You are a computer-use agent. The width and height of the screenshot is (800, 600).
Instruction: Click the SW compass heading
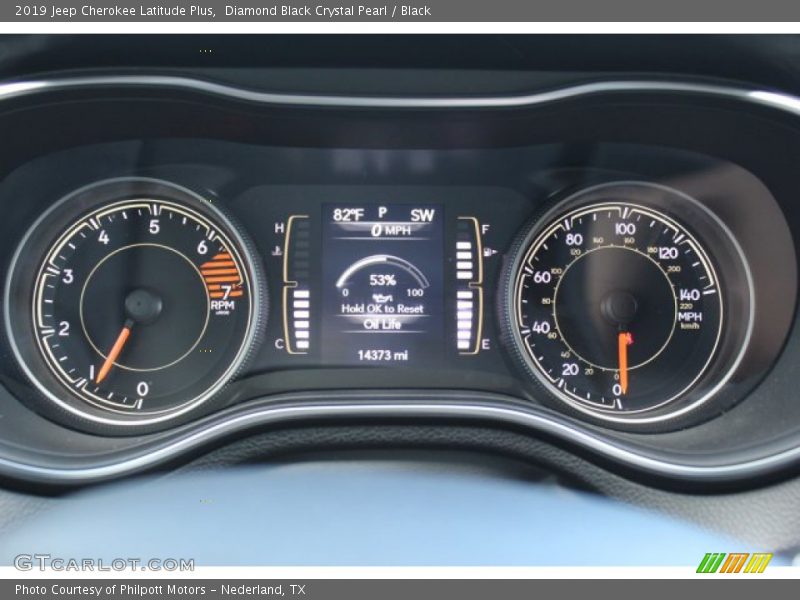[422, 215]
